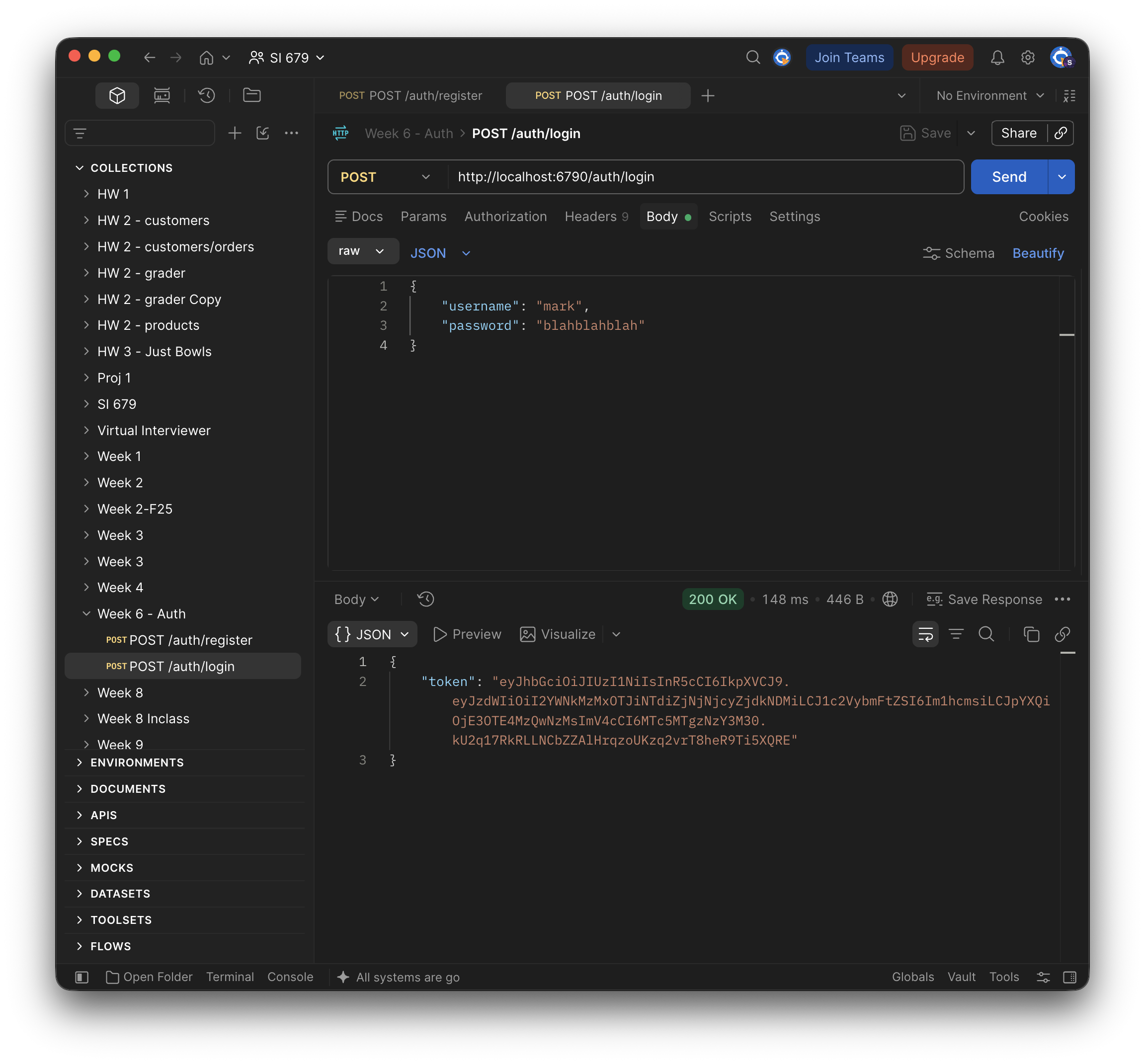Copy response body icon
This screenshot has width=1145, height=1064.
click(x=1031, y=634)
